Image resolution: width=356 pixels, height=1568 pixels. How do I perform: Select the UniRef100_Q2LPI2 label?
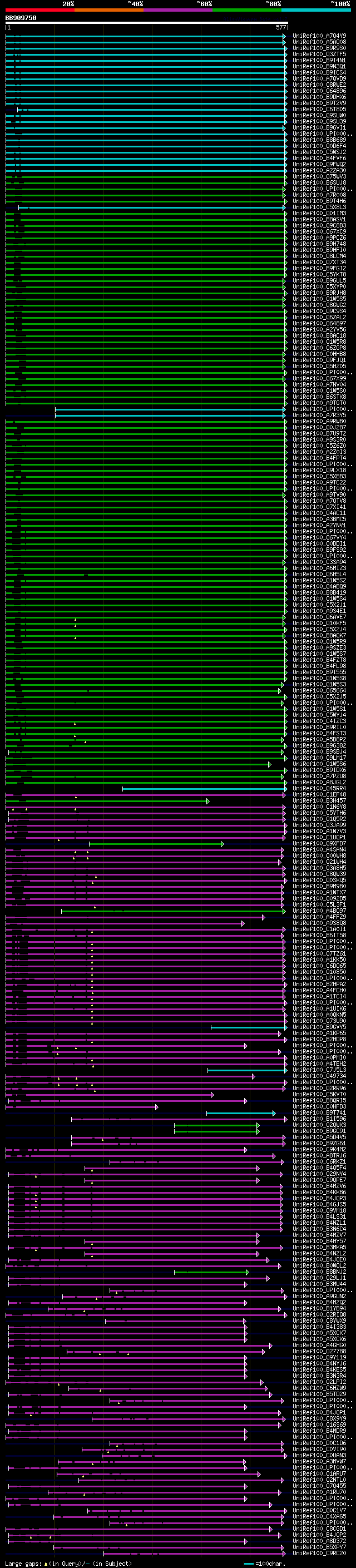(319, 1382)
